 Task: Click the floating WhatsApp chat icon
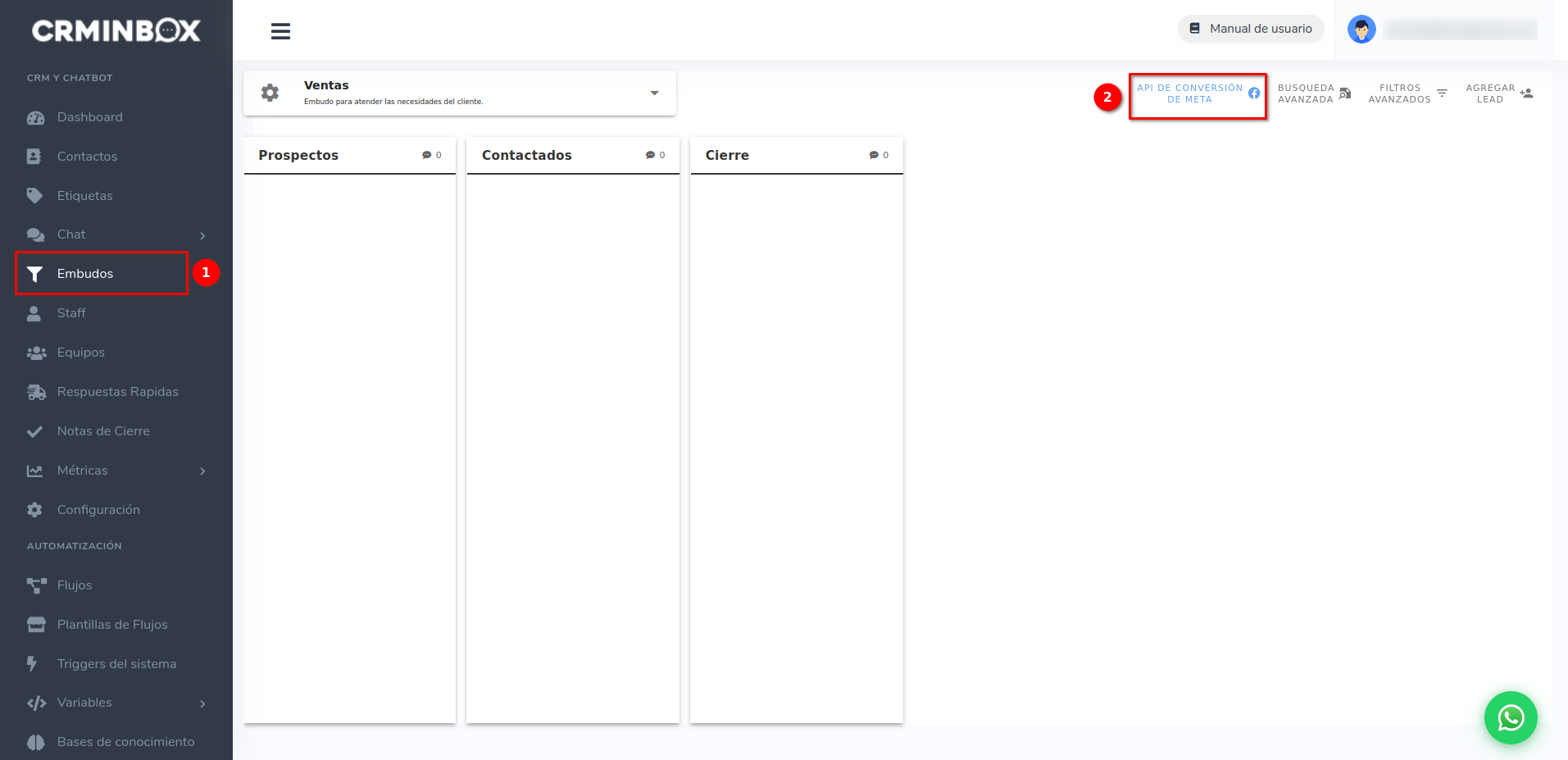(1510, 717)
